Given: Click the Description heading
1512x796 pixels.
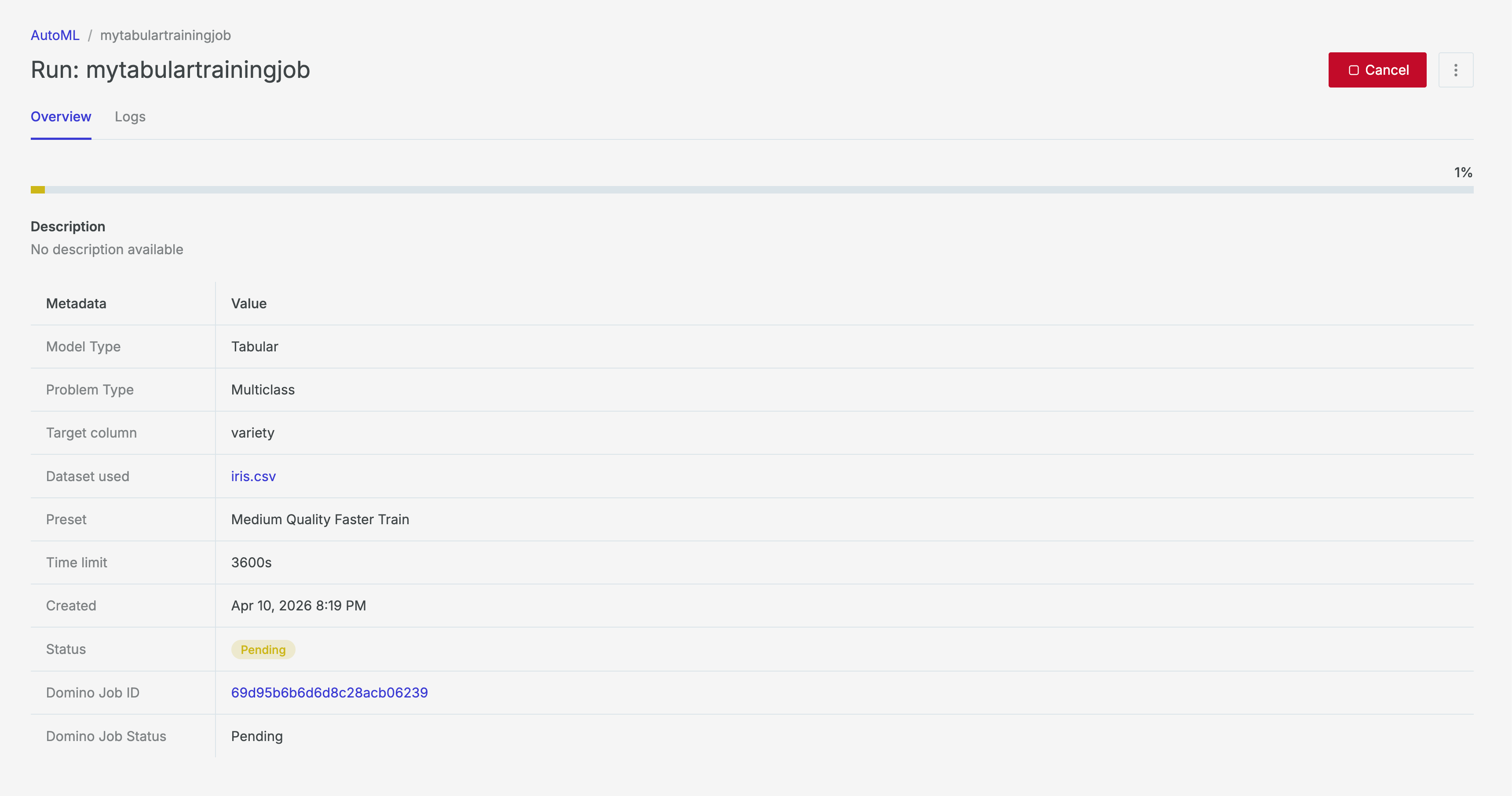Looking at the screenshot, I should coord(68,226).
